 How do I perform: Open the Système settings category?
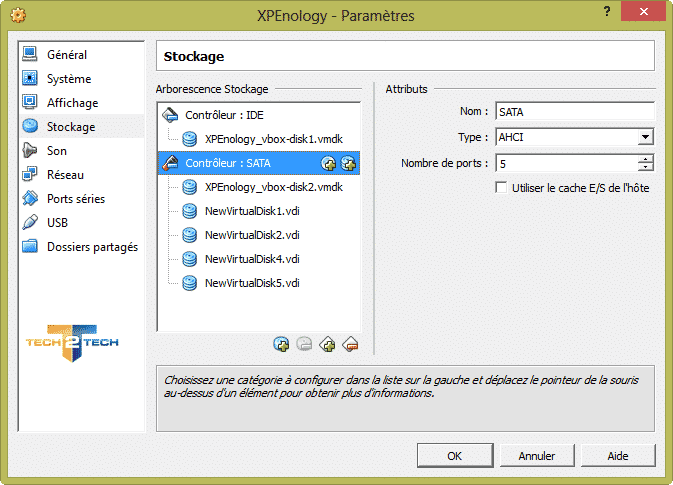tap(82, 79)
